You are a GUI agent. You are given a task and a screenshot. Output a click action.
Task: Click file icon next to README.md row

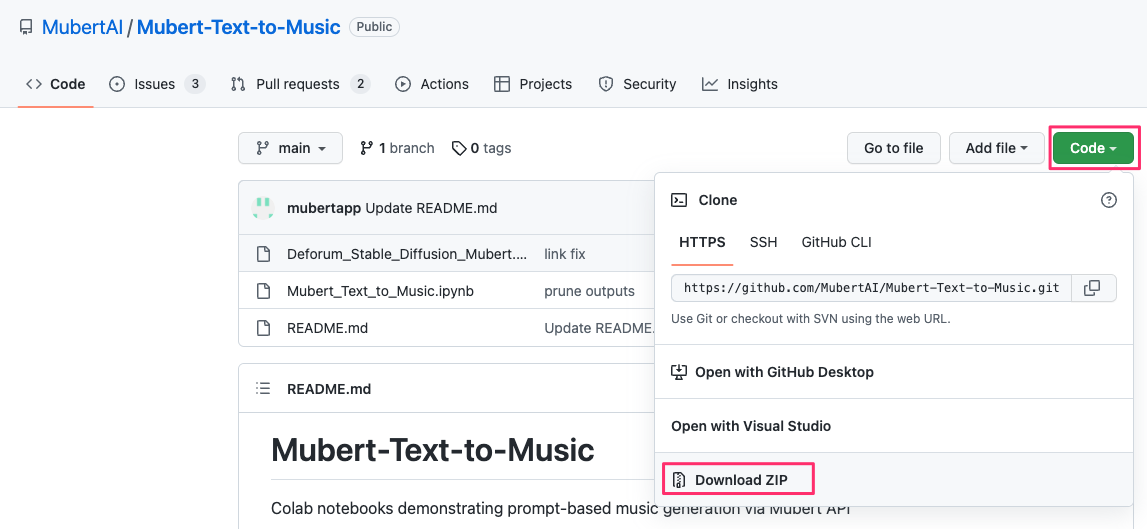pos(263,329)
